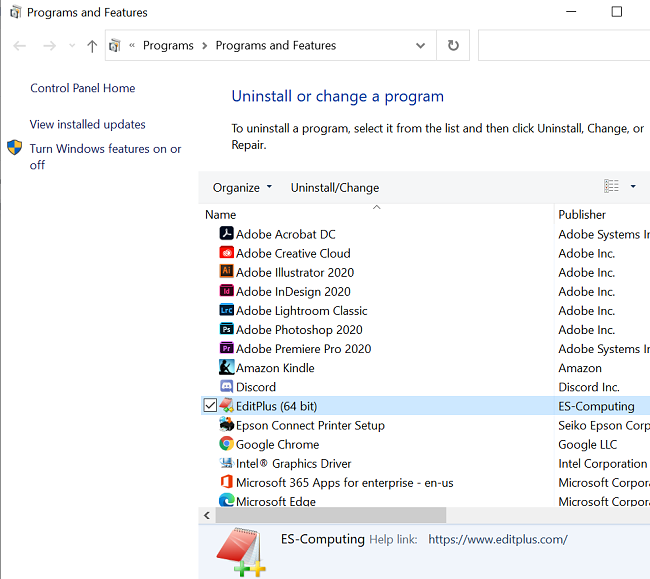Select the Google Chrome entry
The image size is (650, 579).
(277, 444)
